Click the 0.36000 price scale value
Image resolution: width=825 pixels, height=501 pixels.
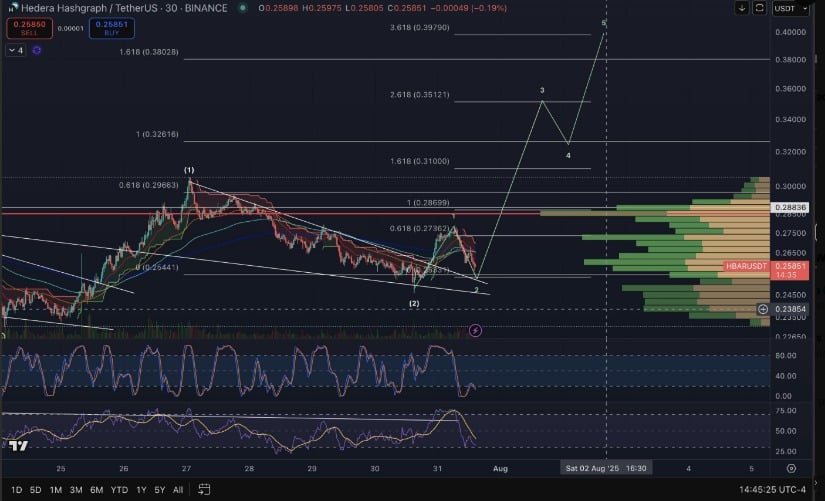pyautogui.click(x=790, y=88)
